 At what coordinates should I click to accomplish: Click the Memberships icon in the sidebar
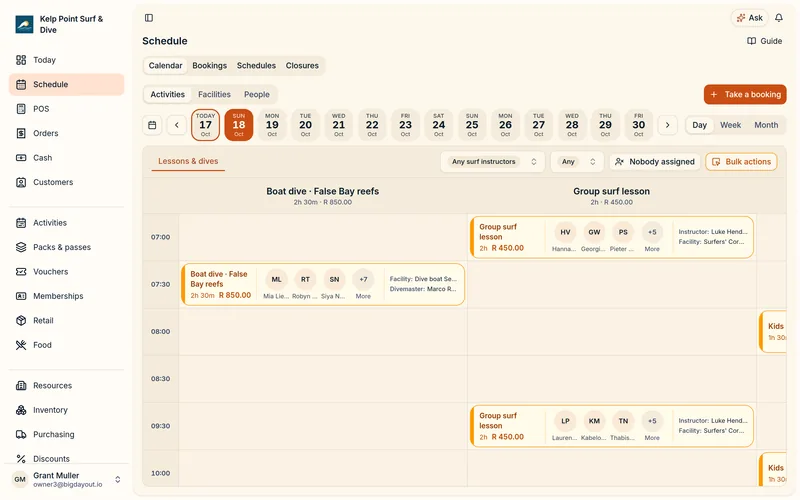pos(21,296)
